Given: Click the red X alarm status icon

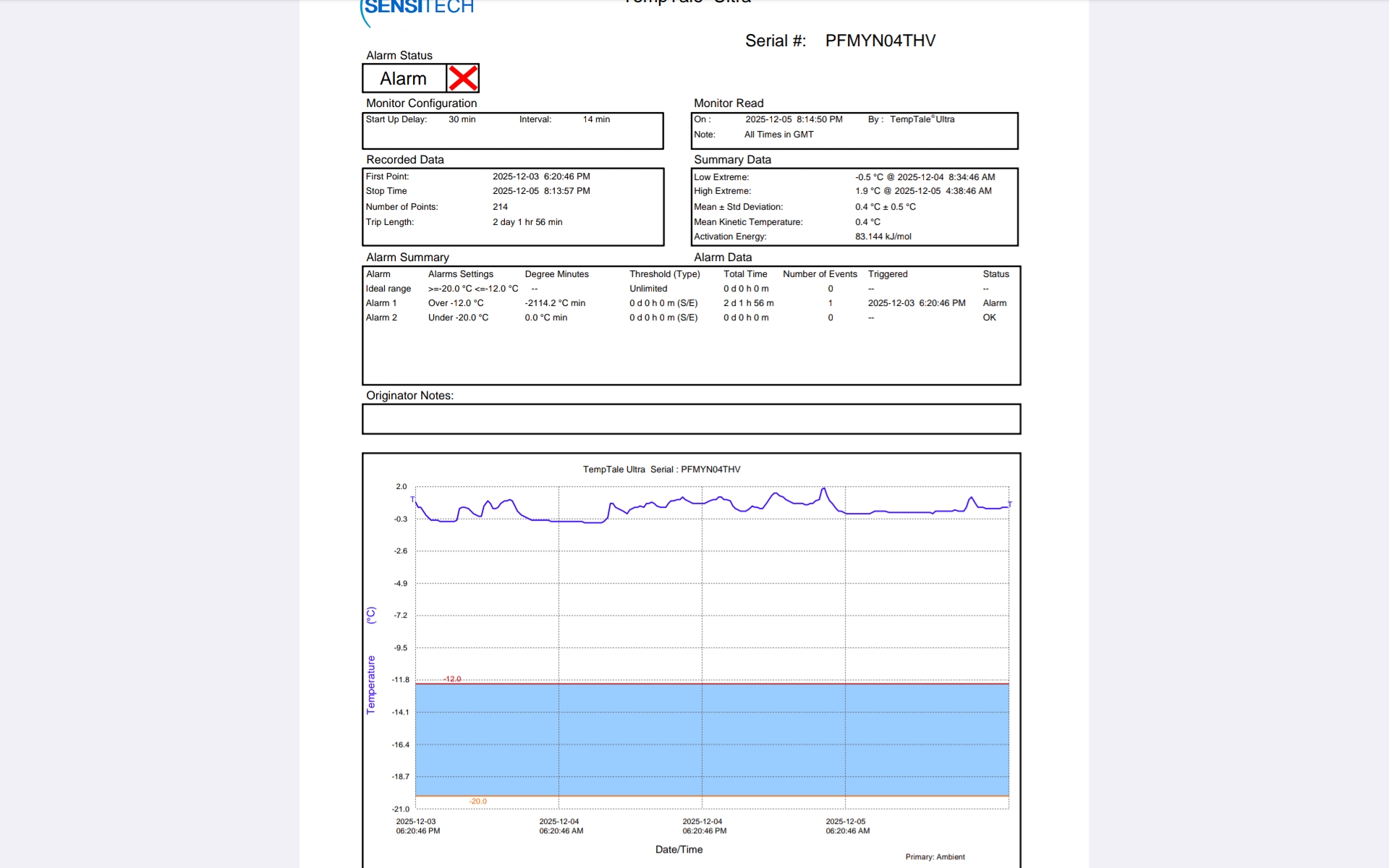Looking at the screenshot, I should coord(463,78).
